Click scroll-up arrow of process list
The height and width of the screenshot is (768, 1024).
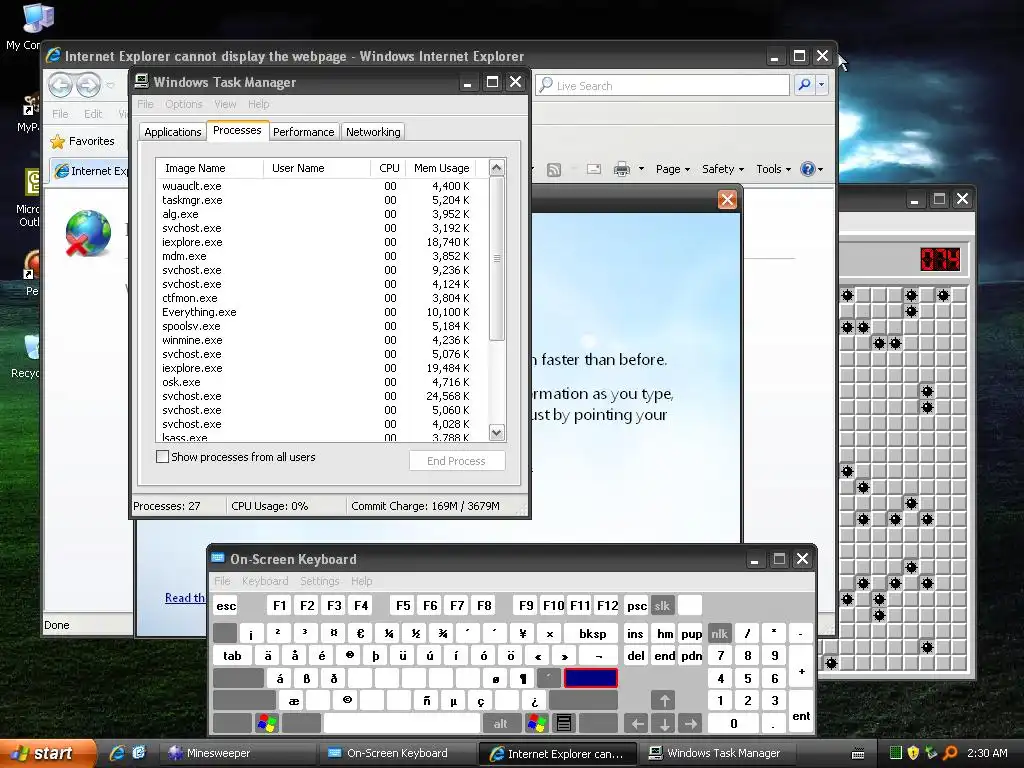[x=496, y=168]
